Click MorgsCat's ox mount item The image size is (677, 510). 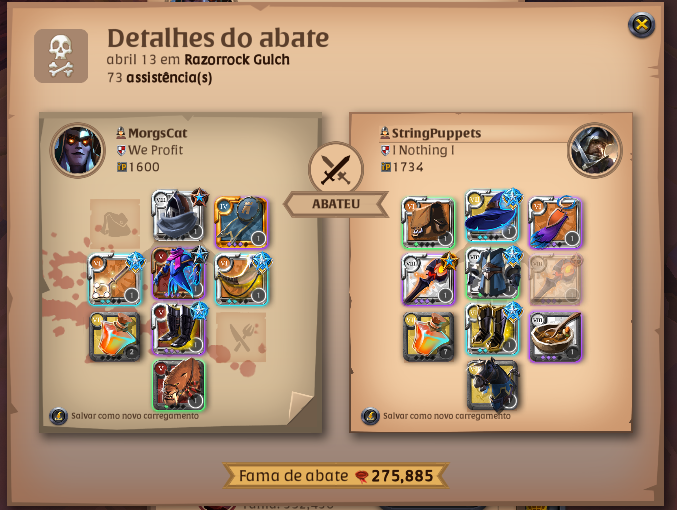click(x=178, y=385)
